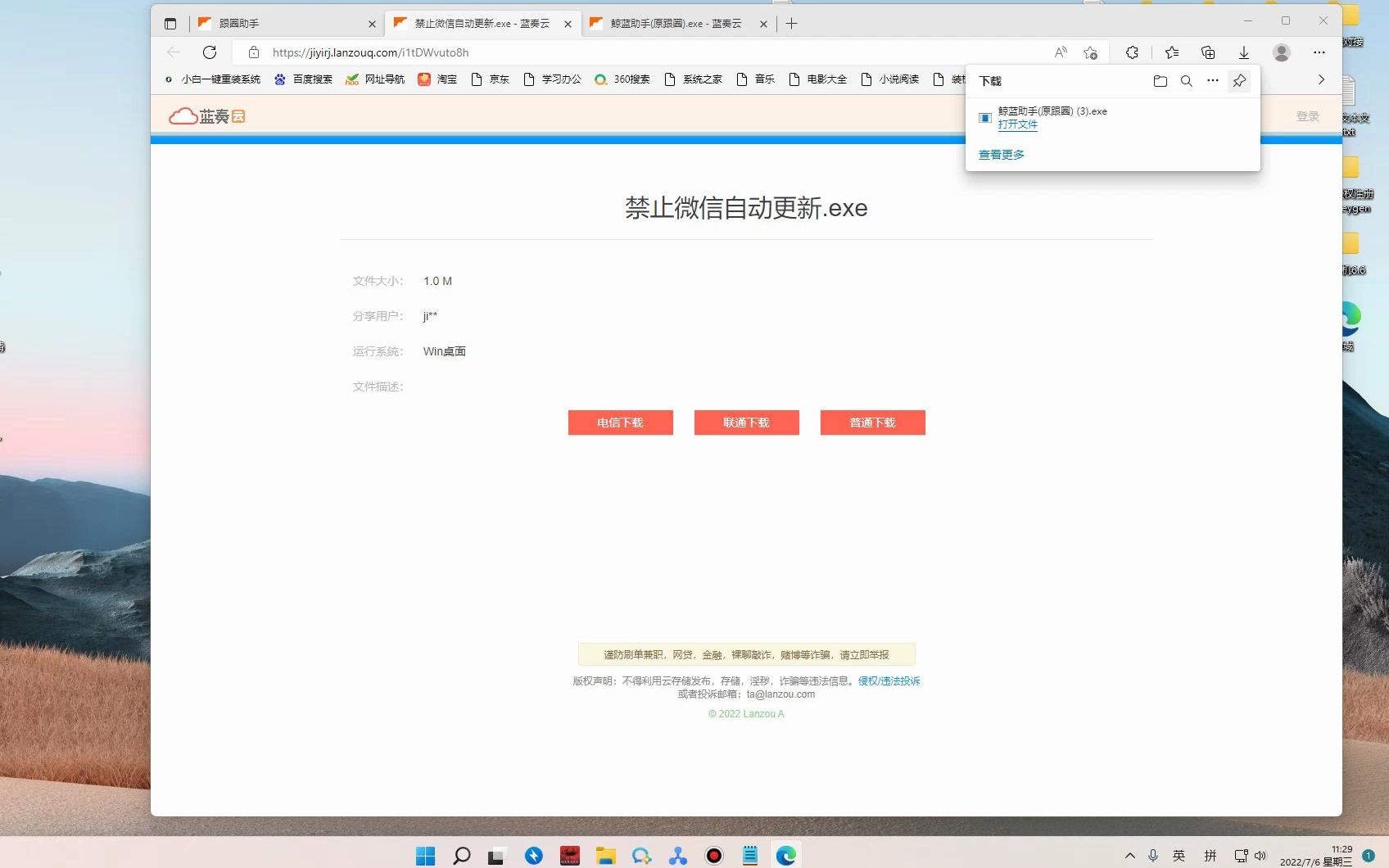Refresh the current page

[x=210, y=52]
